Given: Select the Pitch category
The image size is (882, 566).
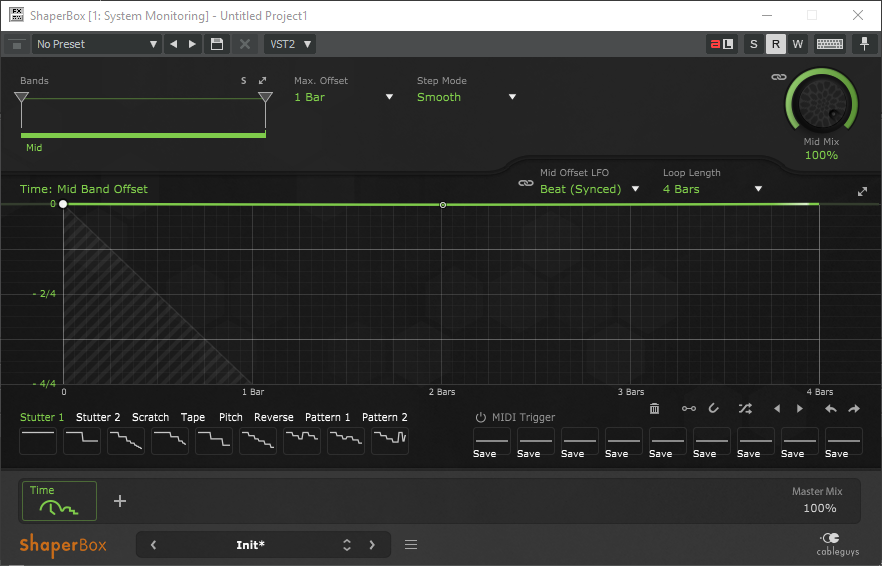Looking at the screenshot, I should pyautogui.click(x=231, y=417).
